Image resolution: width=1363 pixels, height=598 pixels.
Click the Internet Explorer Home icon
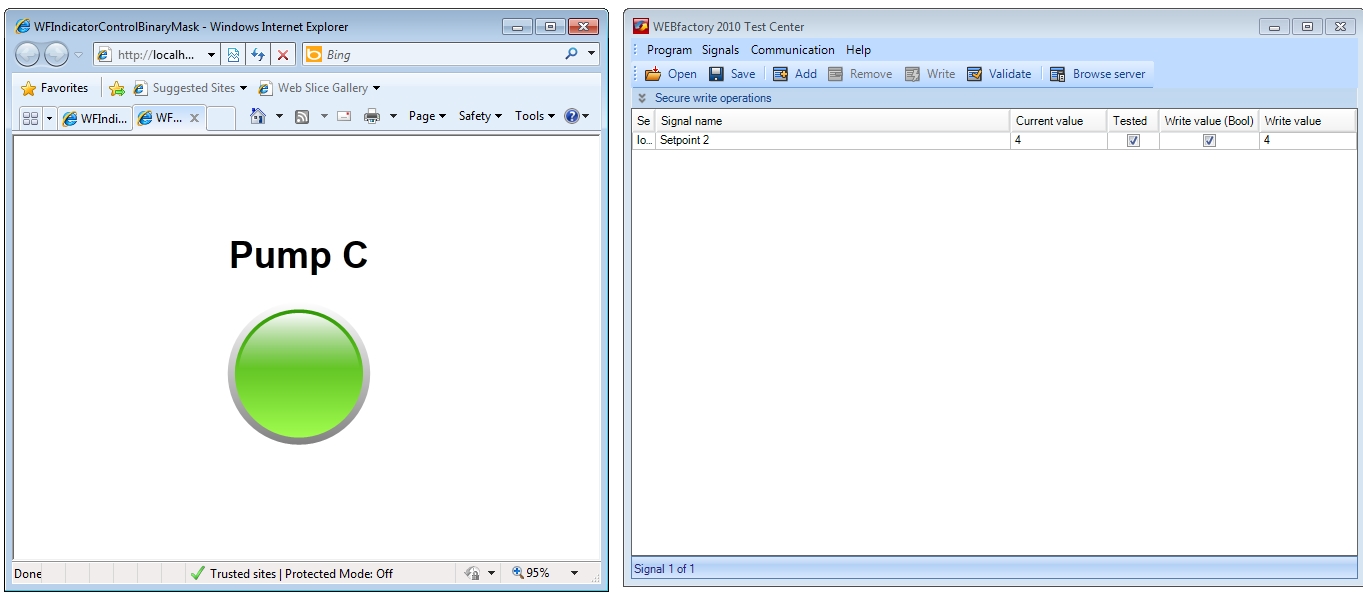(258, 116)
